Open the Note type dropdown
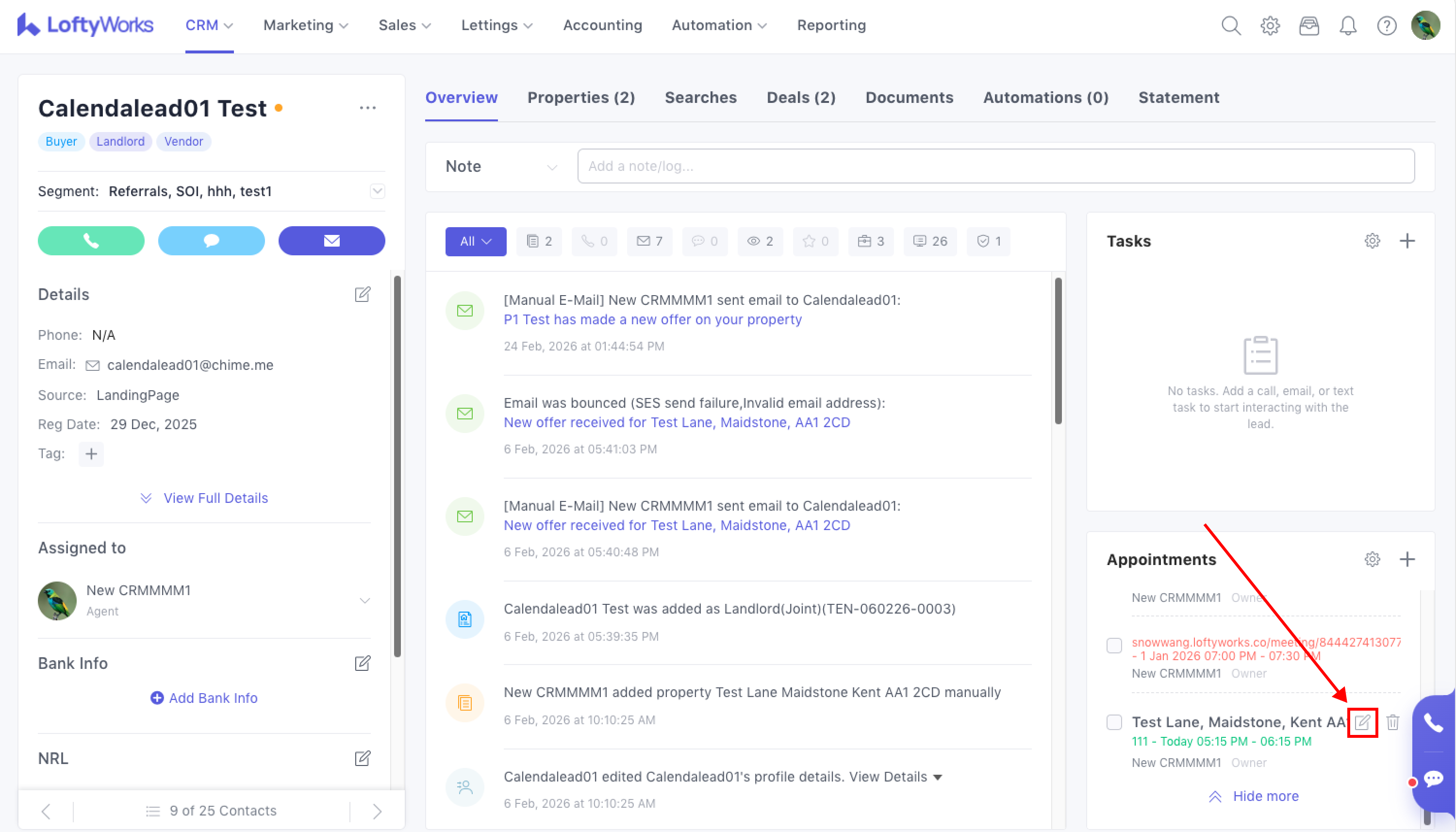Screen dimensions: 1456x832 point(500,166)
